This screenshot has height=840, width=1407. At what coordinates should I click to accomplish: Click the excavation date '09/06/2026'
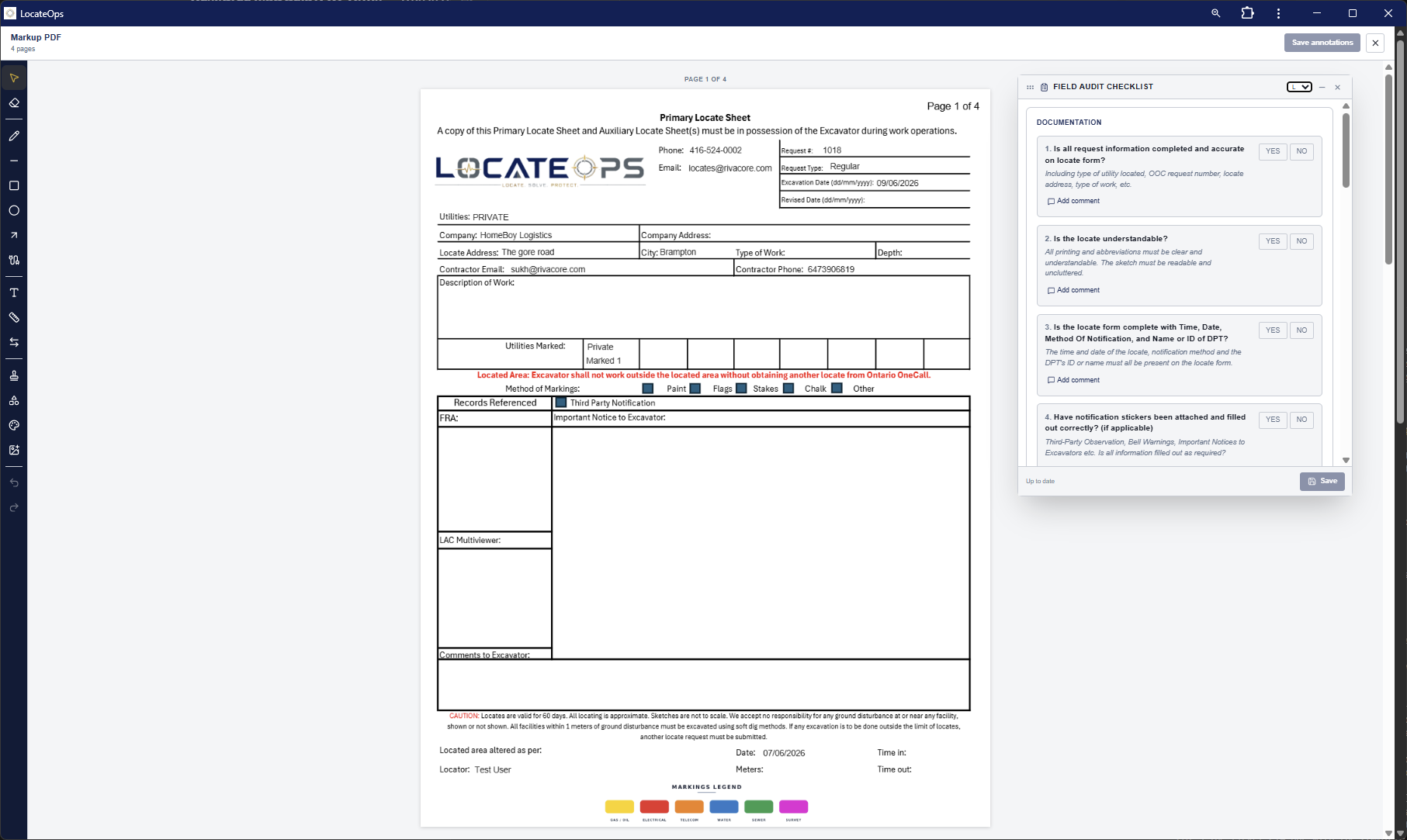(898, 184)
